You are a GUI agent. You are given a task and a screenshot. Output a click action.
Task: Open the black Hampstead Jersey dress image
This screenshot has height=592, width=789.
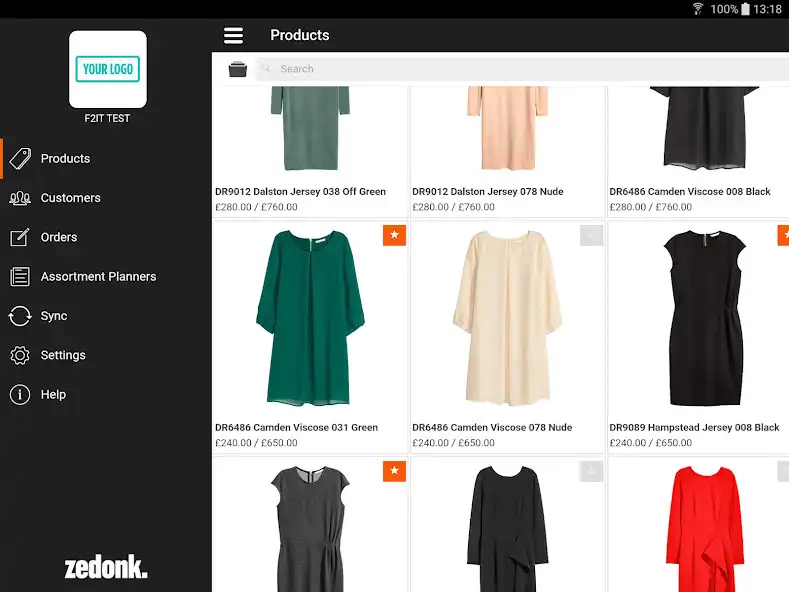click(x=704, y=318)
